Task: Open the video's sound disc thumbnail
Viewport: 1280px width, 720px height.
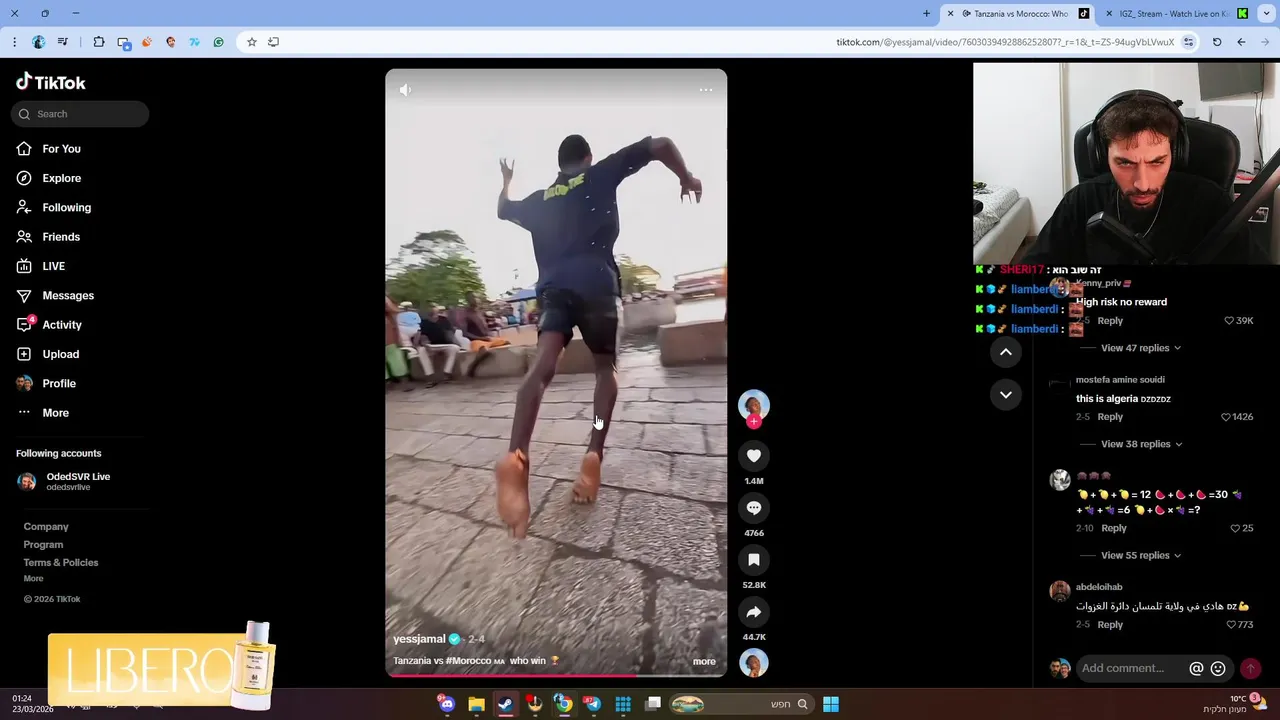Action: 754,662
